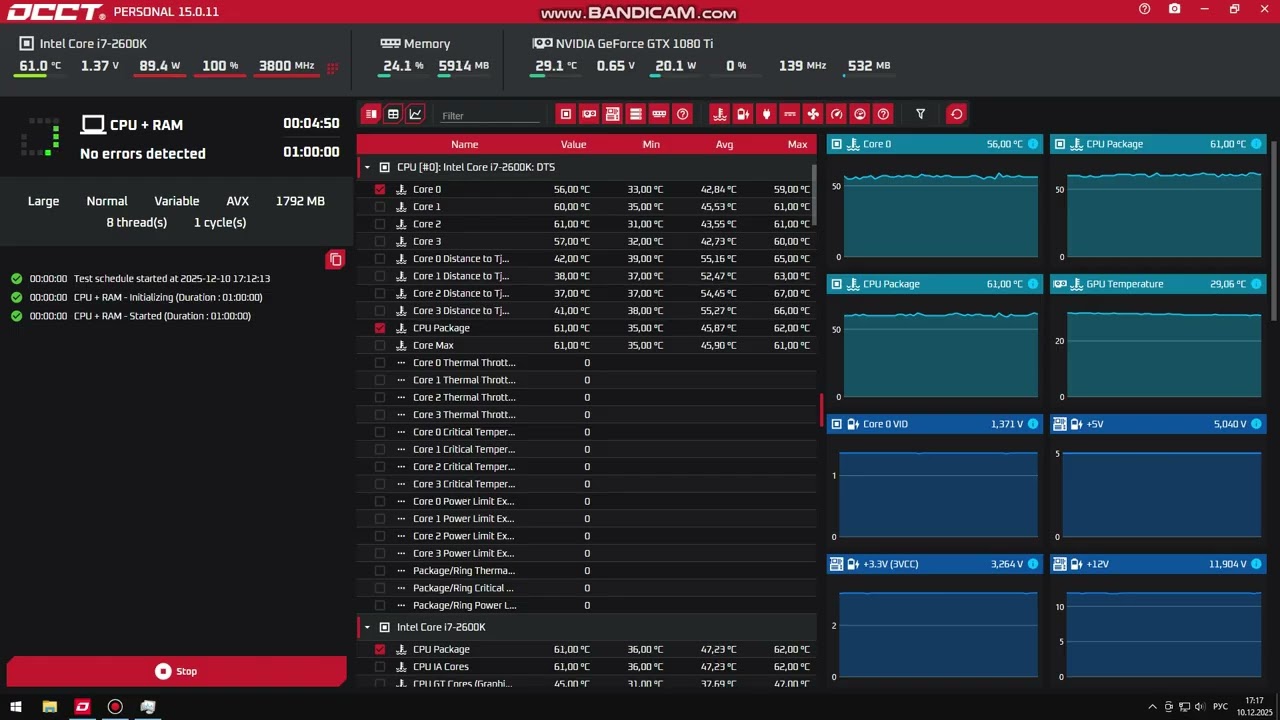Screen dimensions: 1280x720
Task: Switch the РУС keyboard language indicator
Action: point(1220,707)
